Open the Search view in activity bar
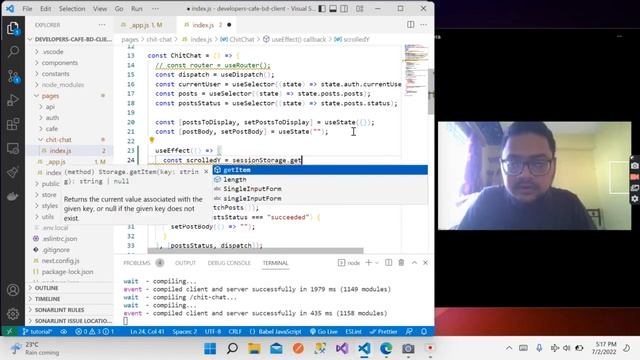This screenshot has height=360, width=640. tap(13, 52)
